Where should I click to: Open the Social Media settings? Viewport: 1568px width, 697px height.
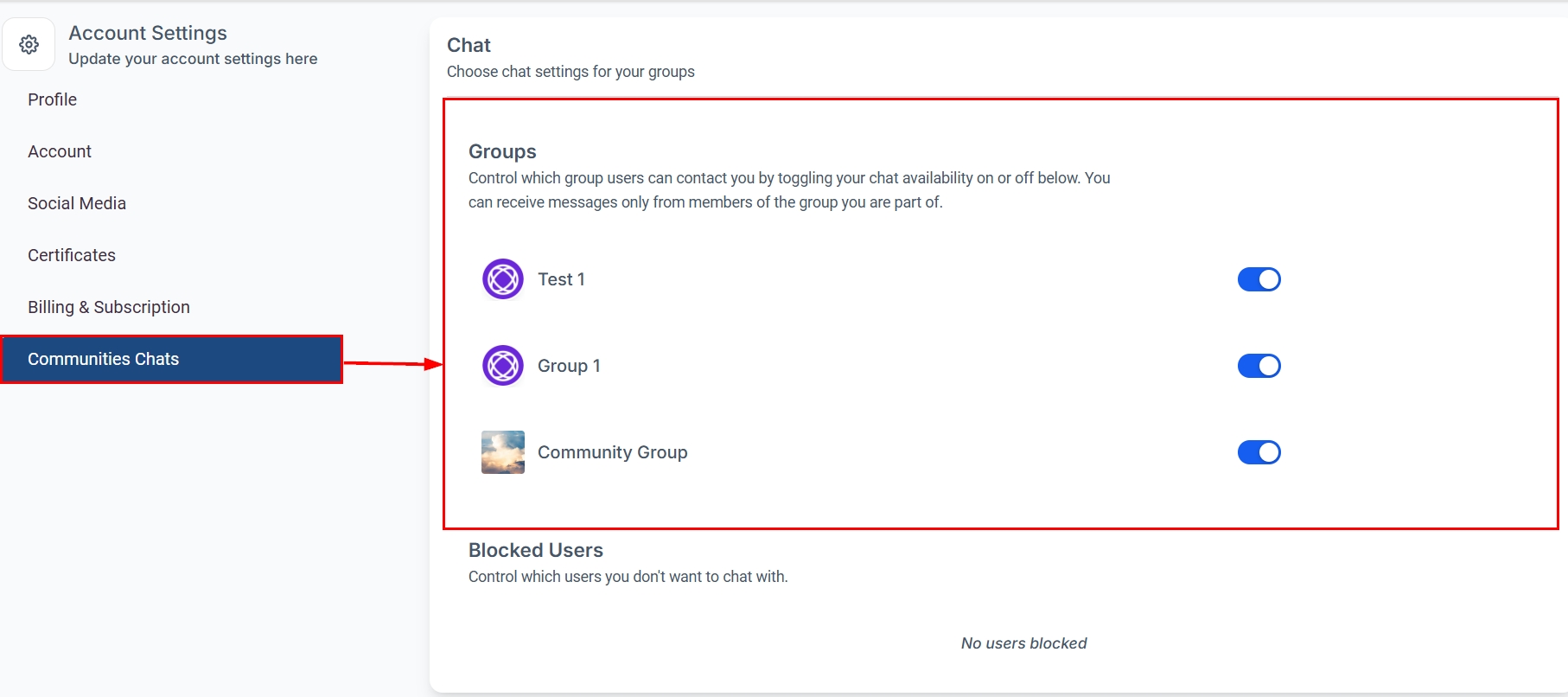[x=77, y=203]
